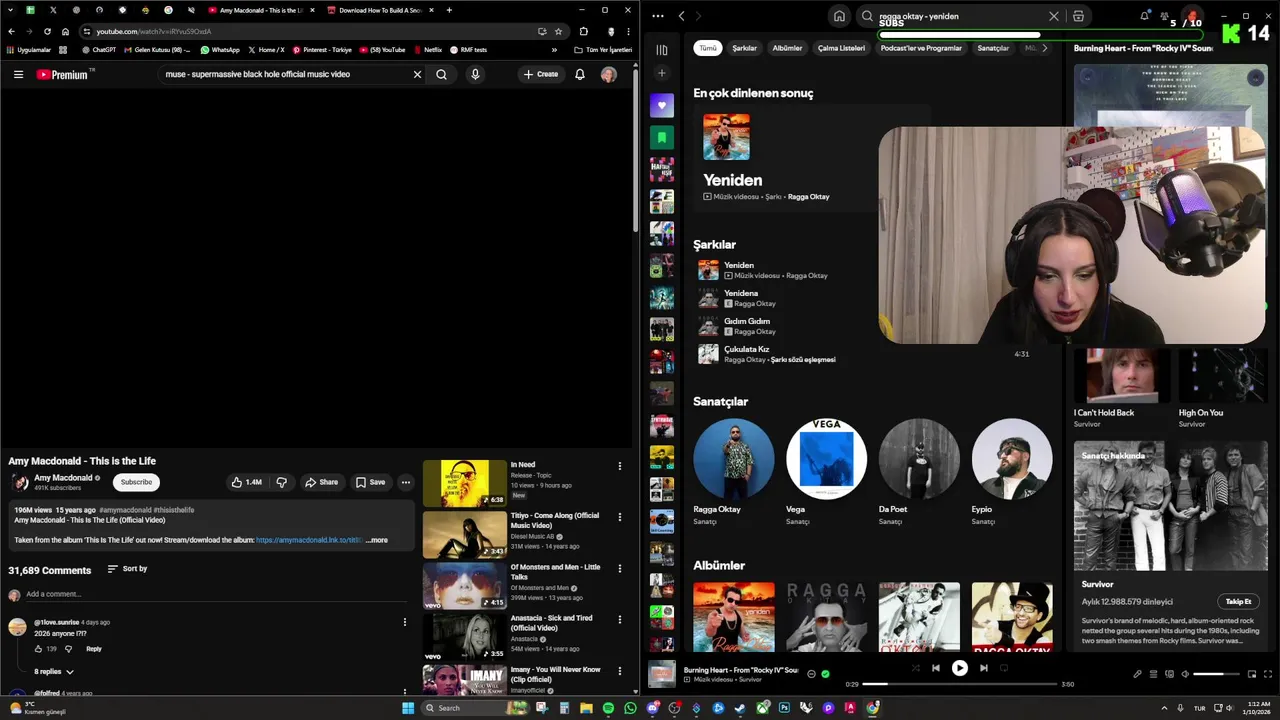Click the YouTube Premium logo

click(x=64, y=74)
